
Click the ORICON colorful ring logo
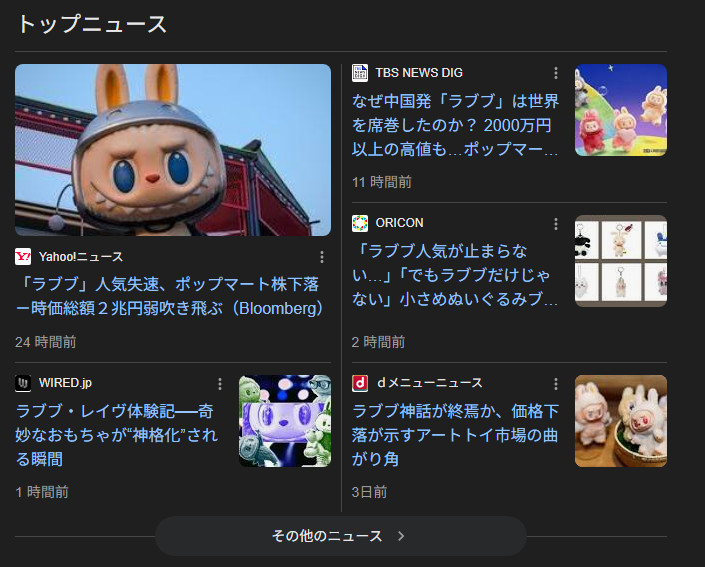pos(360,223)
